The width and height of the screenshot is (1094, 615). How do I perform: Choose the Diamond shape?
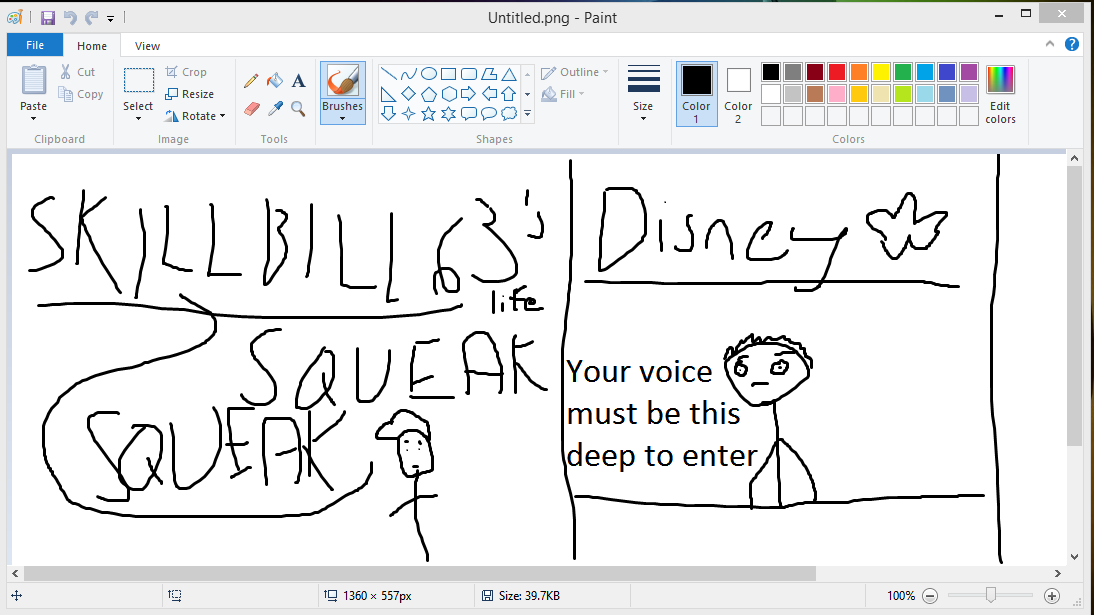pyautogui.click(x=409, y=94)
